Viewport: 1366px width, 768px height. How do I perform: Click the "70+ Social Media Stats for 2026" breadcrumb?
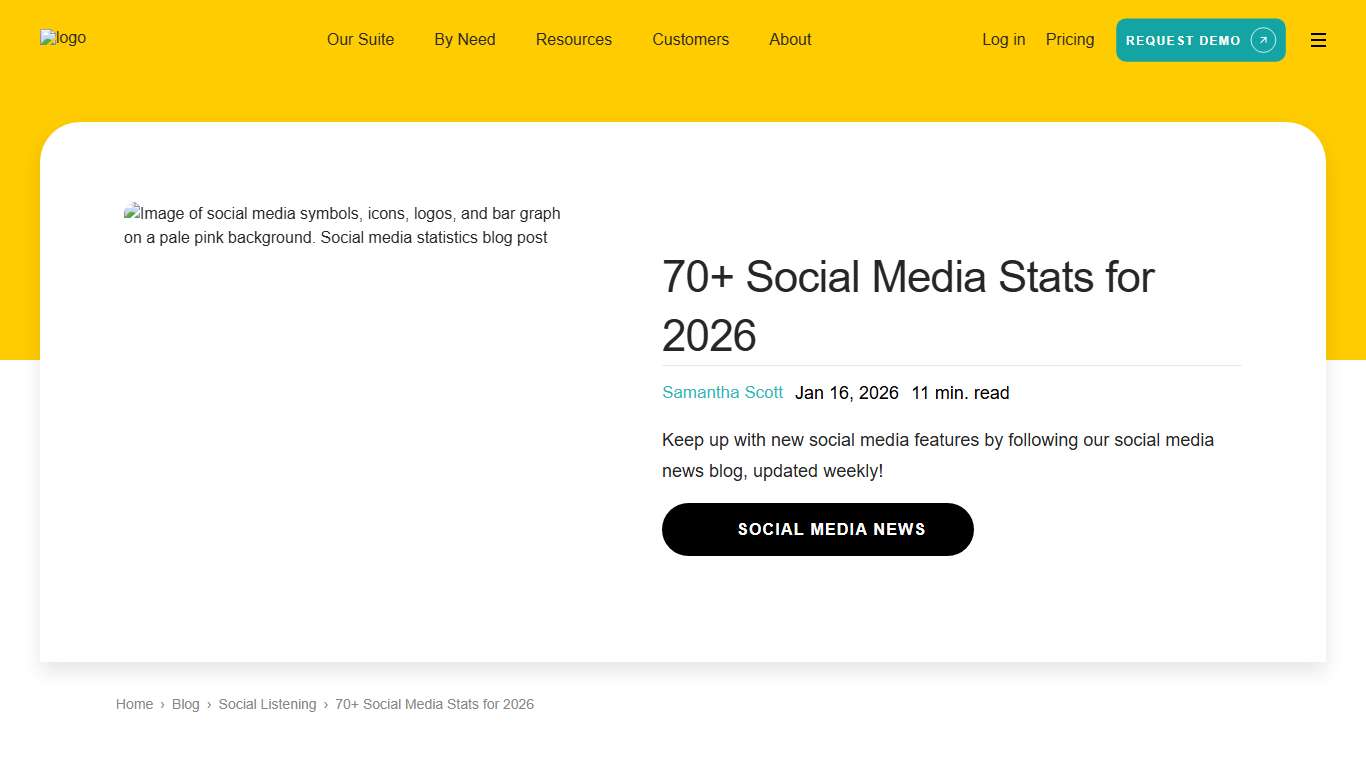434,704
